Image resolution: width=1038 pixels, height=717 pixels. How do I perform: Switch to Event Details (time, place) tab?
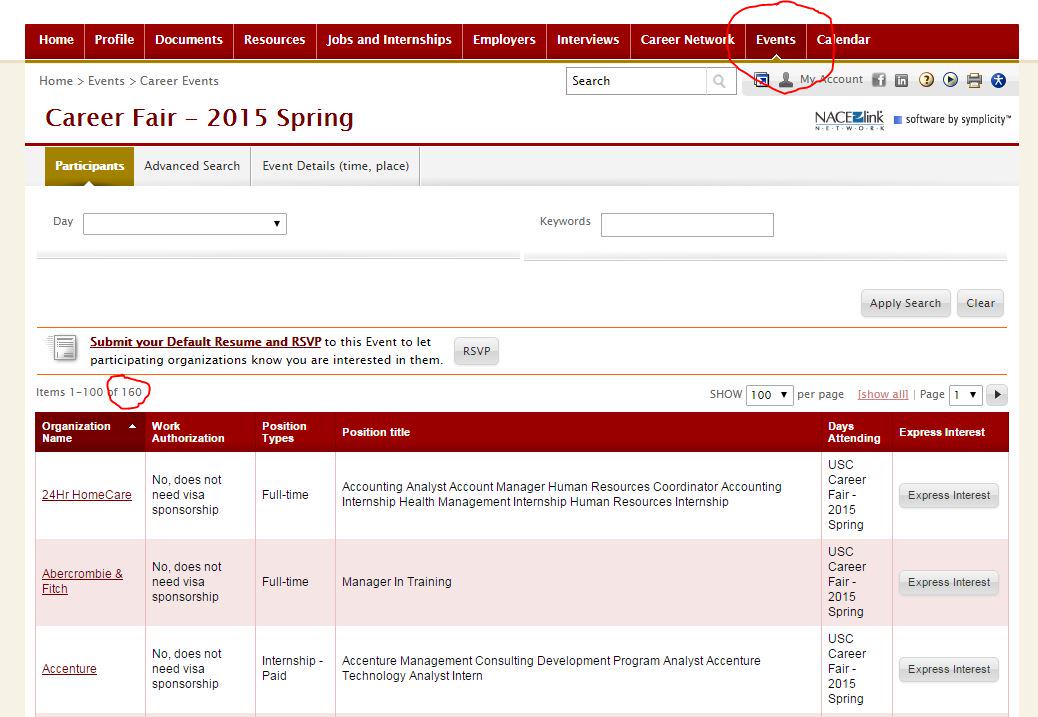[x=336, y=166]
